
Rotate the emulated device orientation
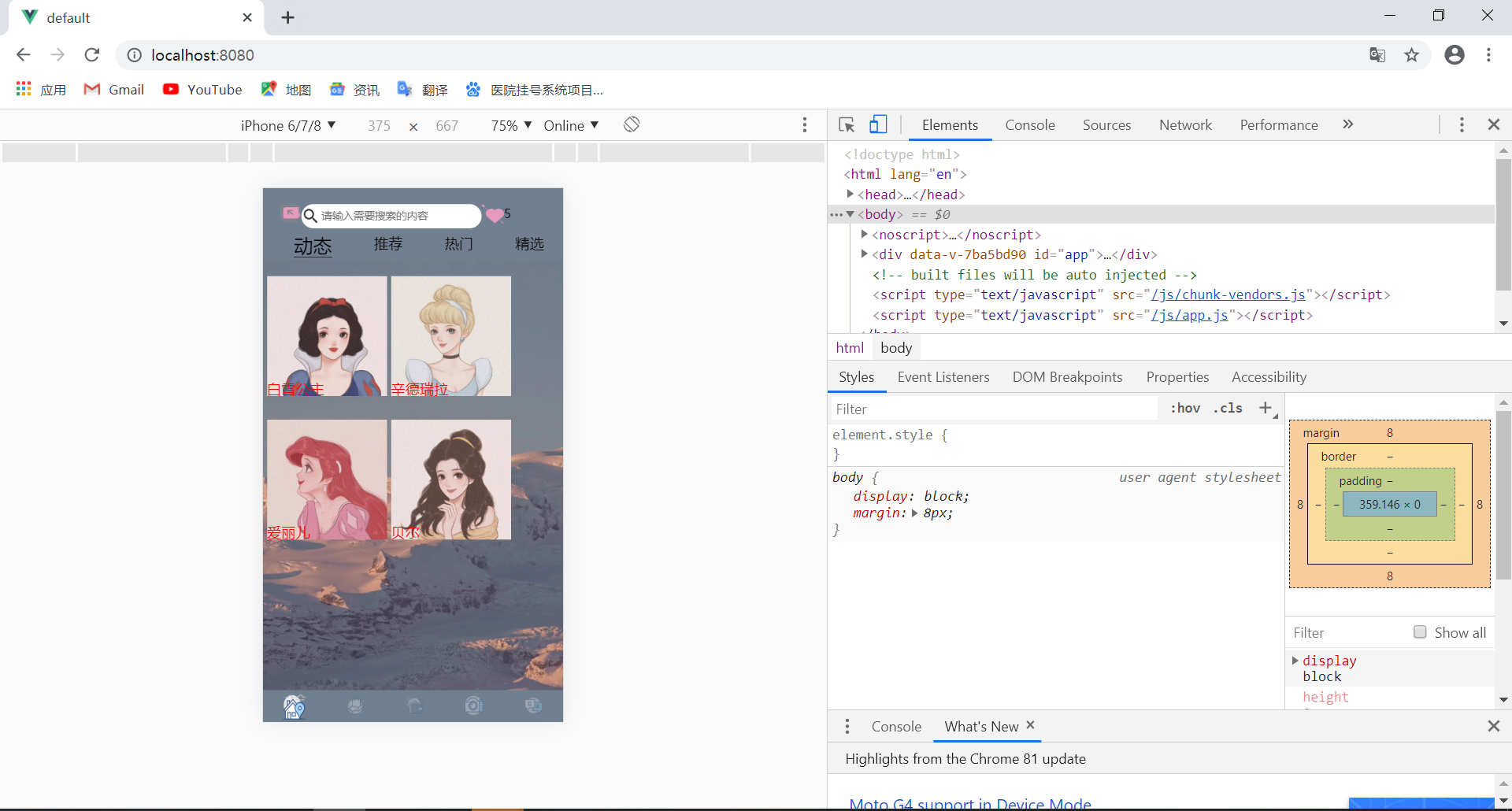point(632,124)
